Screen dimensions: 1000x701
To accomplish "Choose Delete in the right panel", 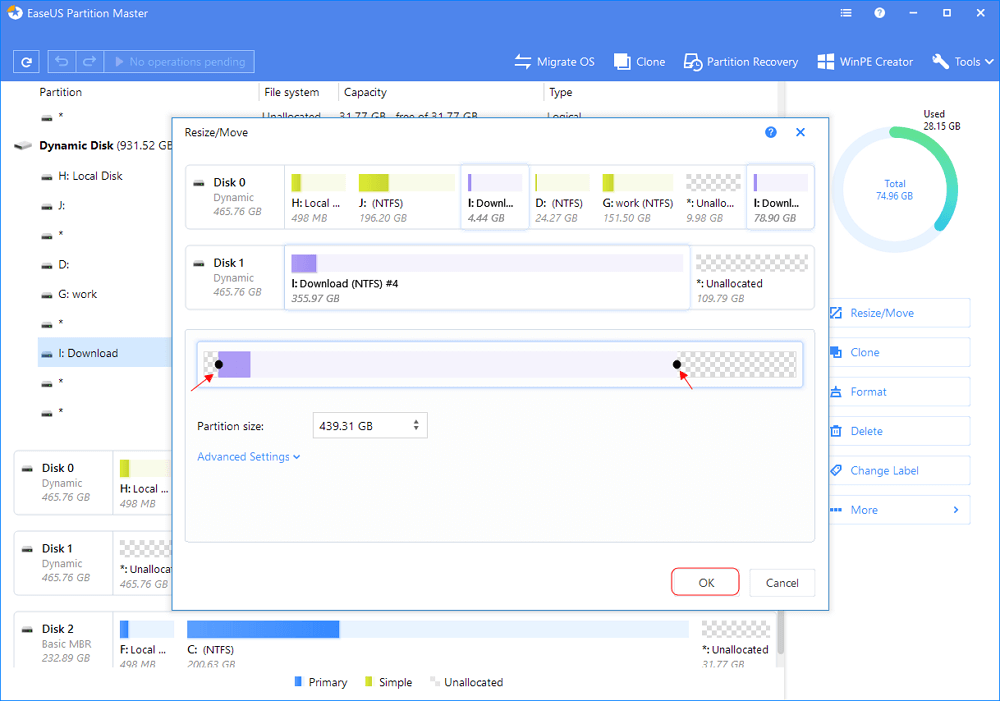I will [x=866, y=431].
